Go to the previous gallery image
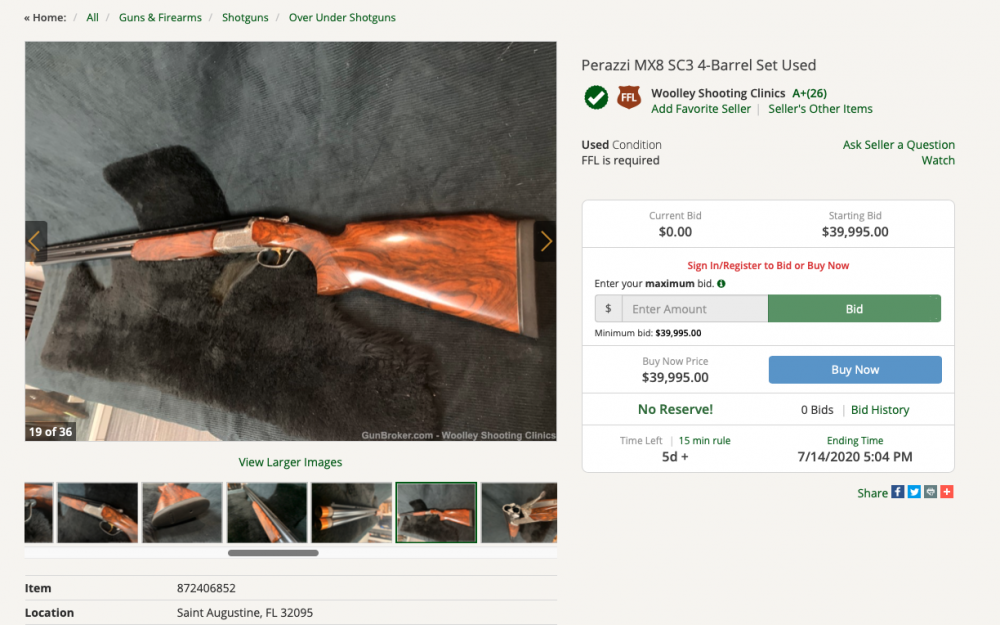This screenshot has height=625, width=1000. [x=35, y=241]
